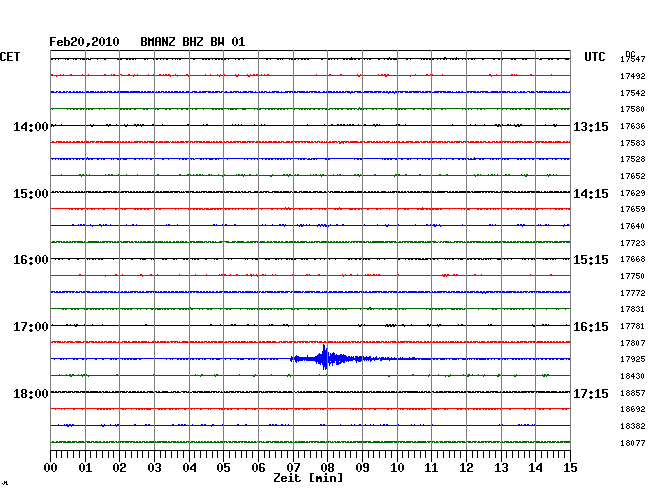
Task: Click the DC value "17629"
Action: pos(633,193)
